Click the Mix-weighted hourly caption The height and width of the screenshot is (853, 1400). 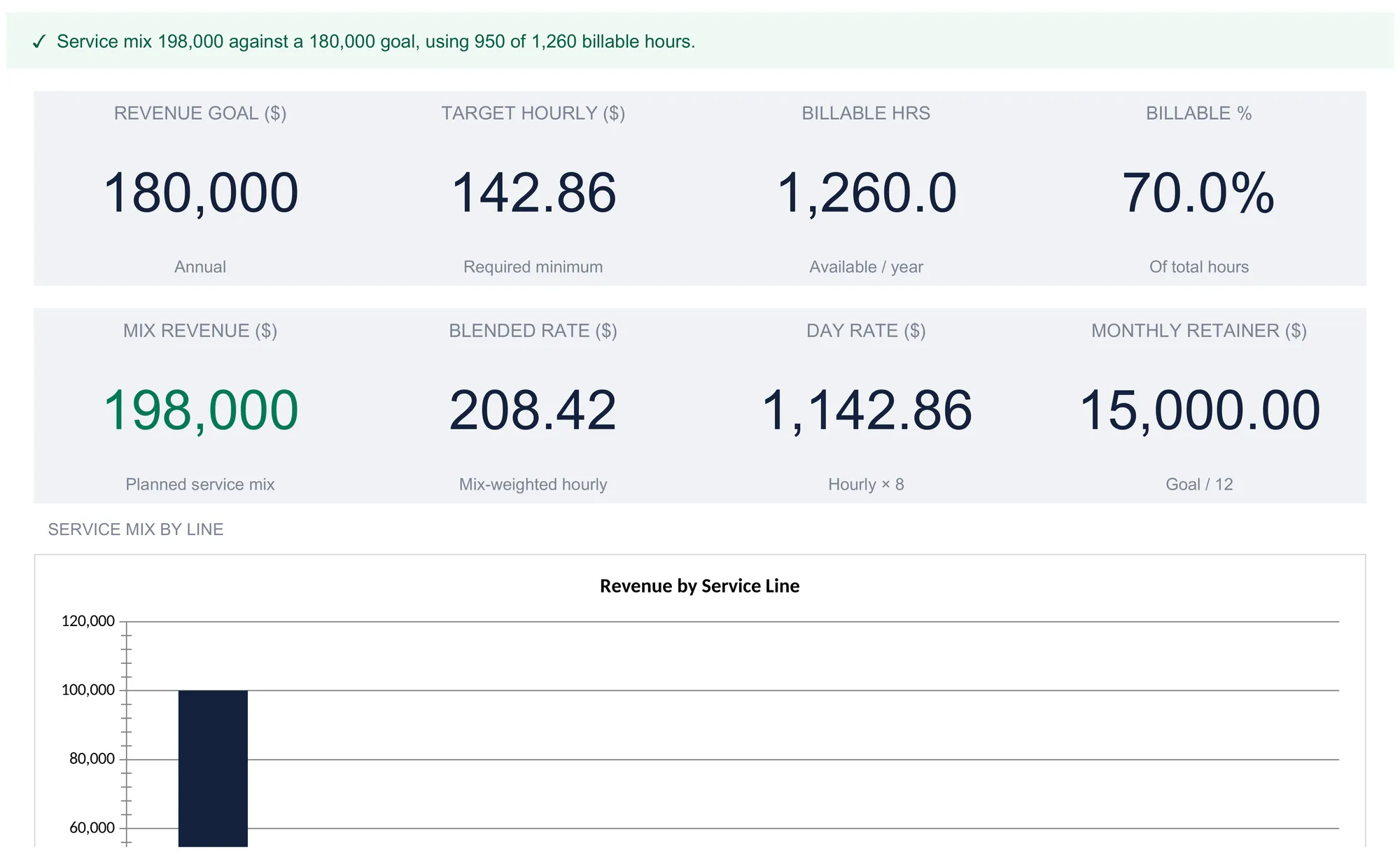click(x=533, y=485)
